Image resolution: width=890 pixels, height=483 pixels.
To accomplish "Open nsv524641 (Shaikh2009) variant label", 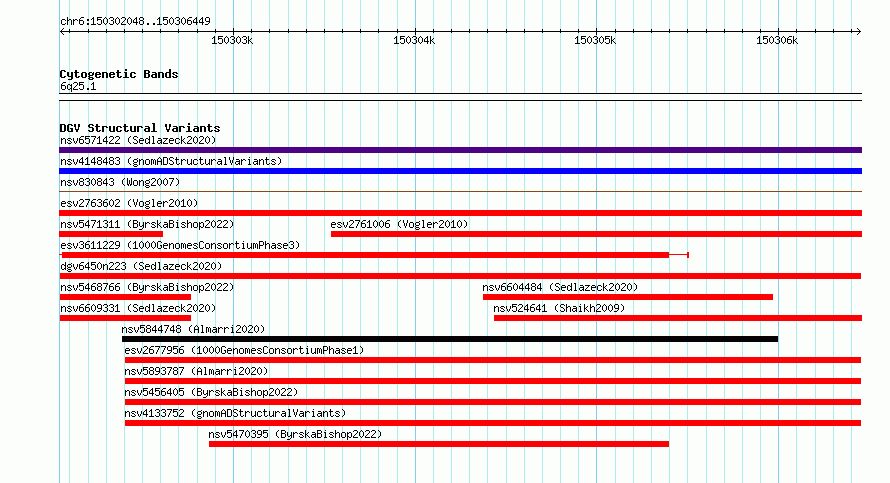I will point(559,308).
